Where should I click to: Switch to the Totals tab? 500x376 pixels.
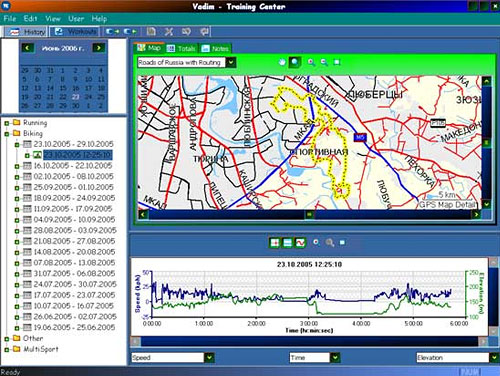point(181,49)
